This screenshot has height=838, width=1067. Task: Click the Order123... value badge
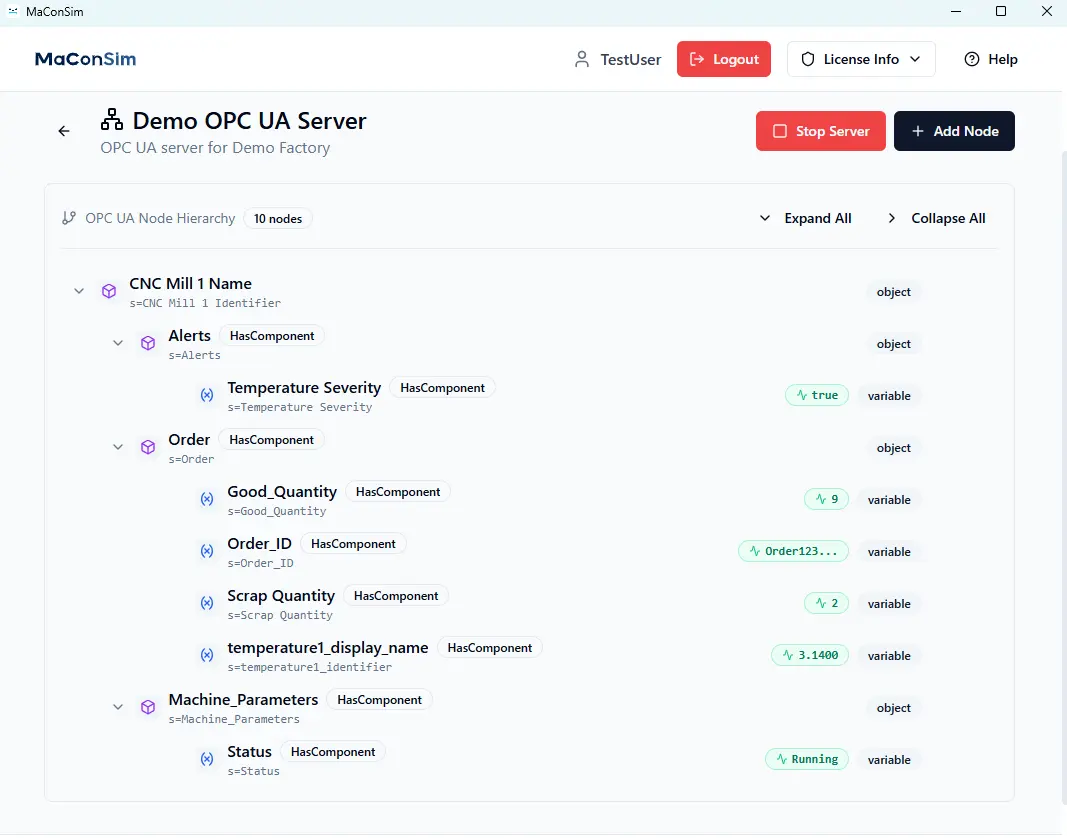[793, 551]
